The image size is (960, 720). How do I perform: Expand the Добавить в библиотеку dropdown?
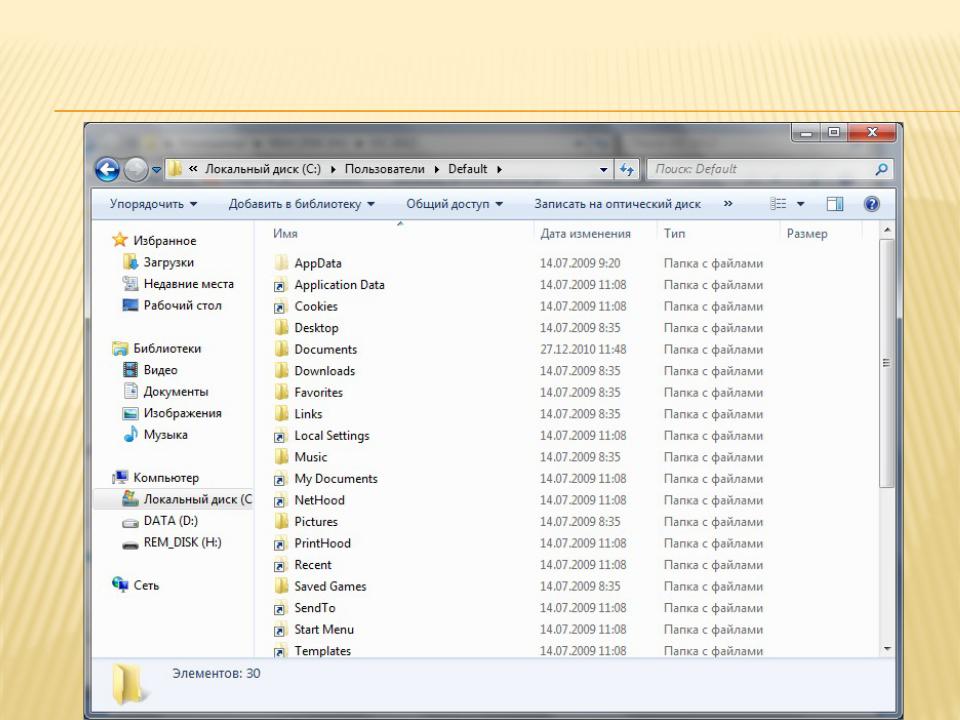click(x=301, y=204)
